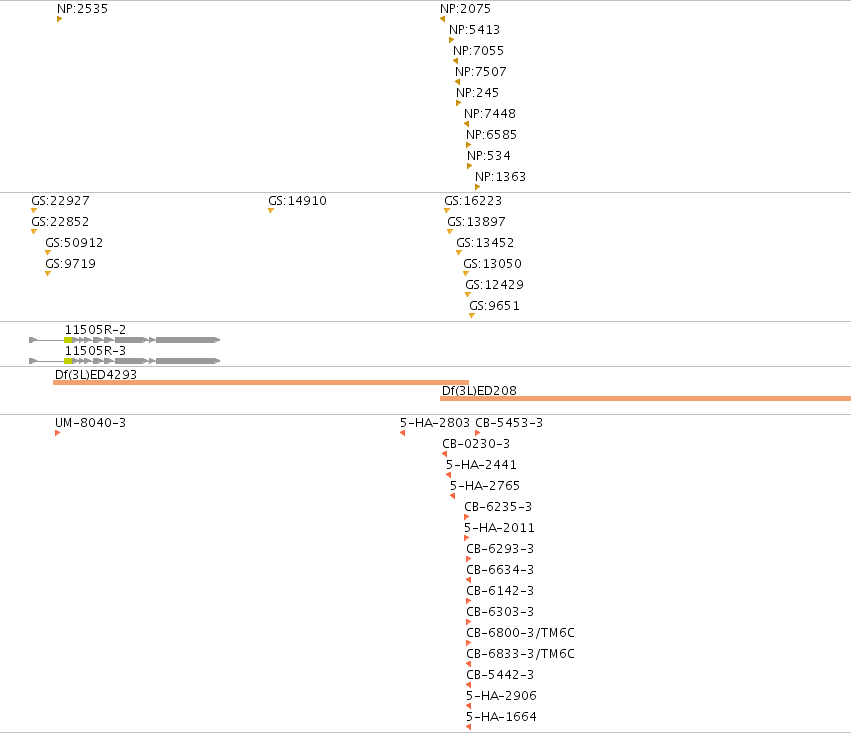Select the CB-6303-3 label
The image size is (851, 733).
tap(500, 612)
